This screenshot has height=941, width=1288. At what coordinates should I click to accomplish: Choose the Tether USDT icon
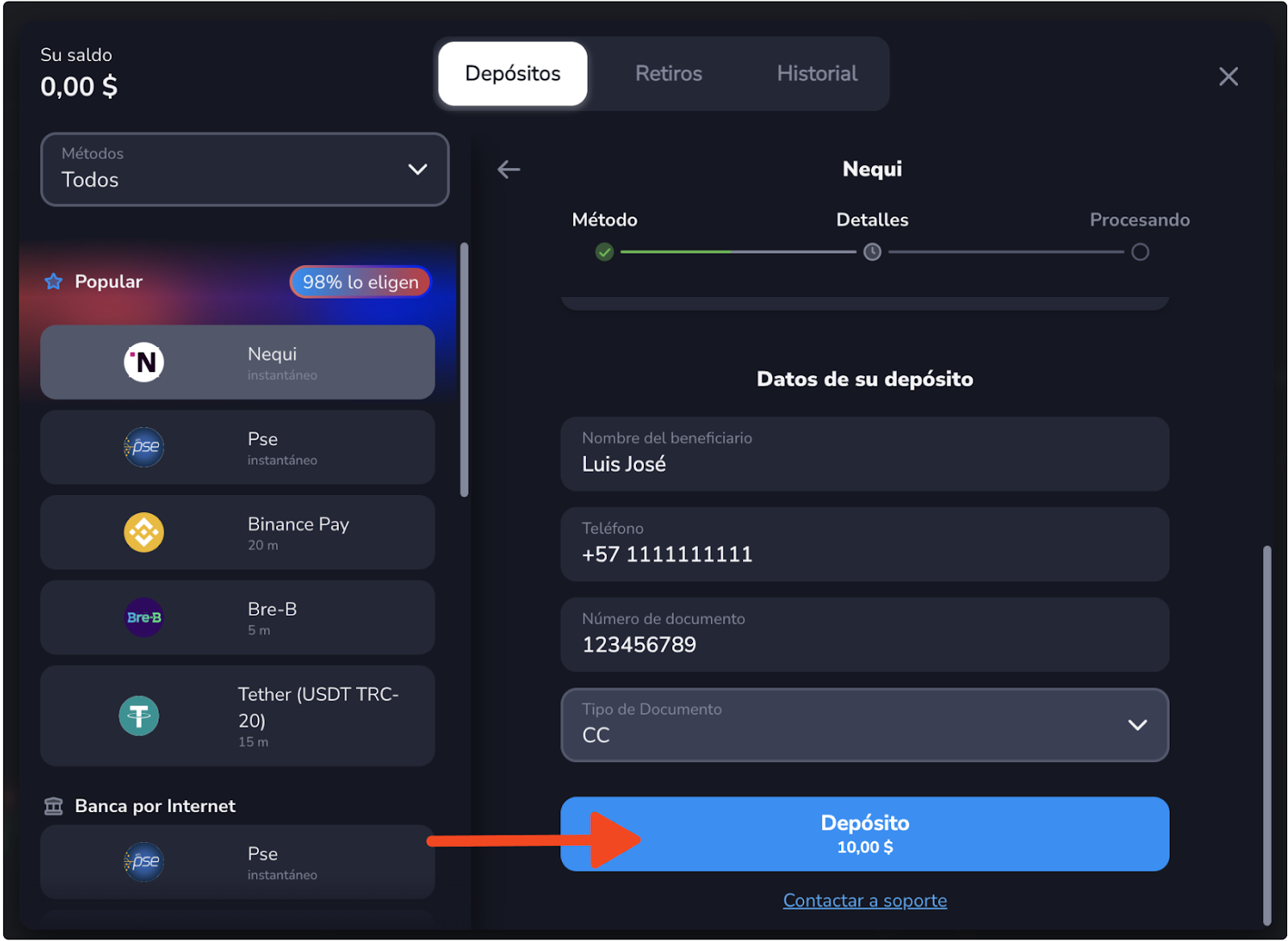[x=139, y=716]
